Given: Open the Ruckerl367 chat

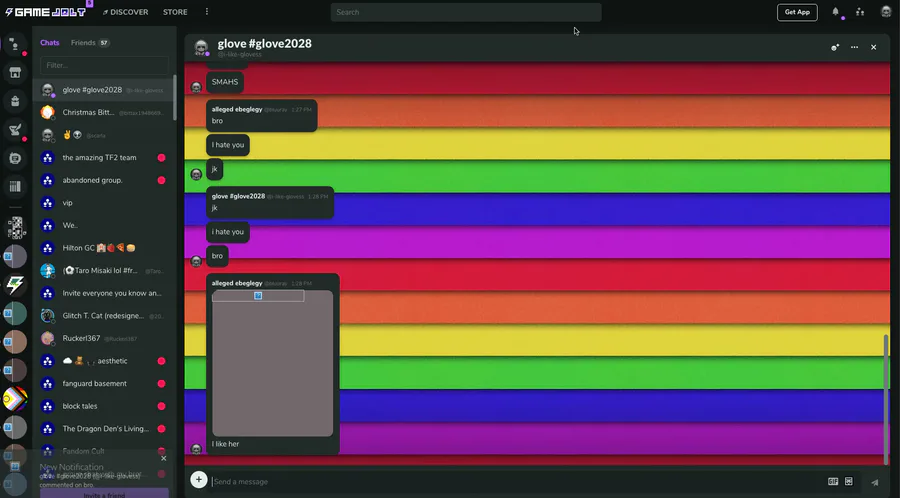Looking at the screenshot, I should (x=103, y=339).
